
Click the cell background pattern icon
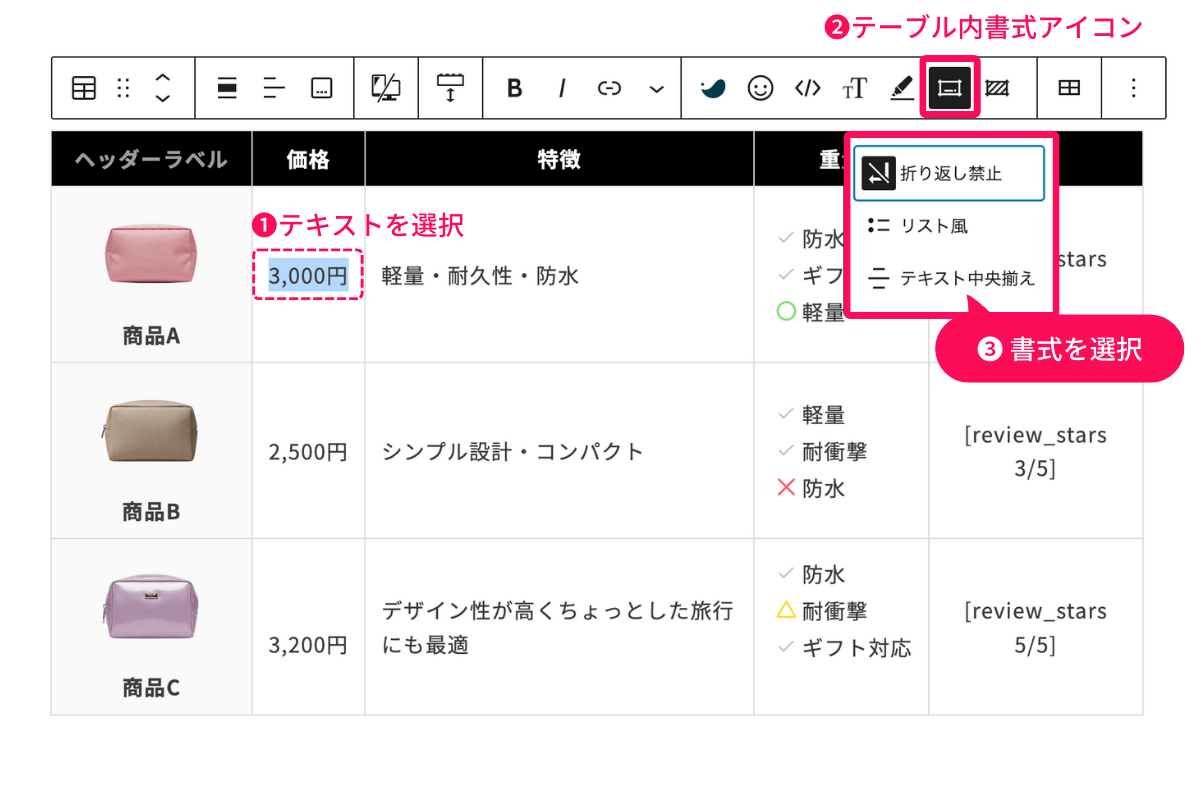click(x=995, y=88)
